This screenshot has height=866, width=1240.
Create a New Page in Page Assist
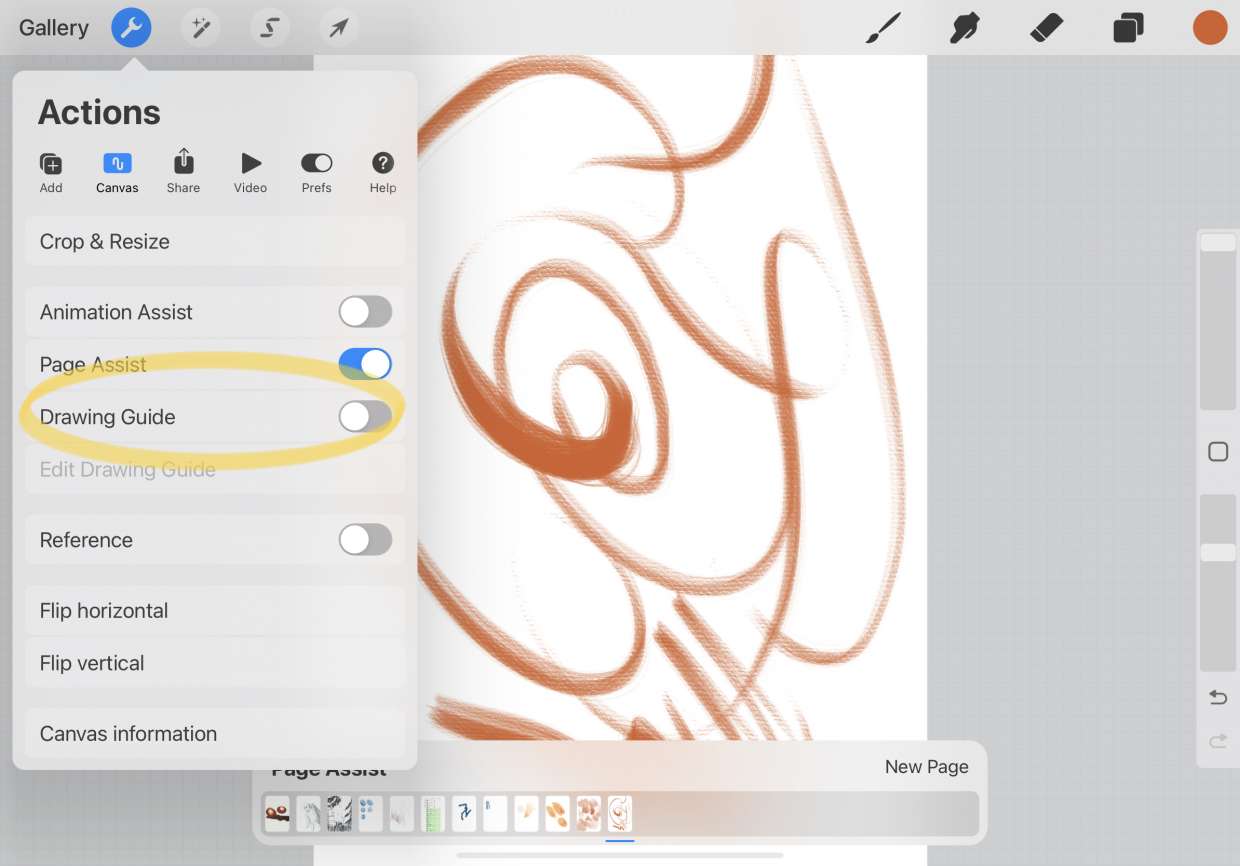pyautogui.click(x=926, y=766)
